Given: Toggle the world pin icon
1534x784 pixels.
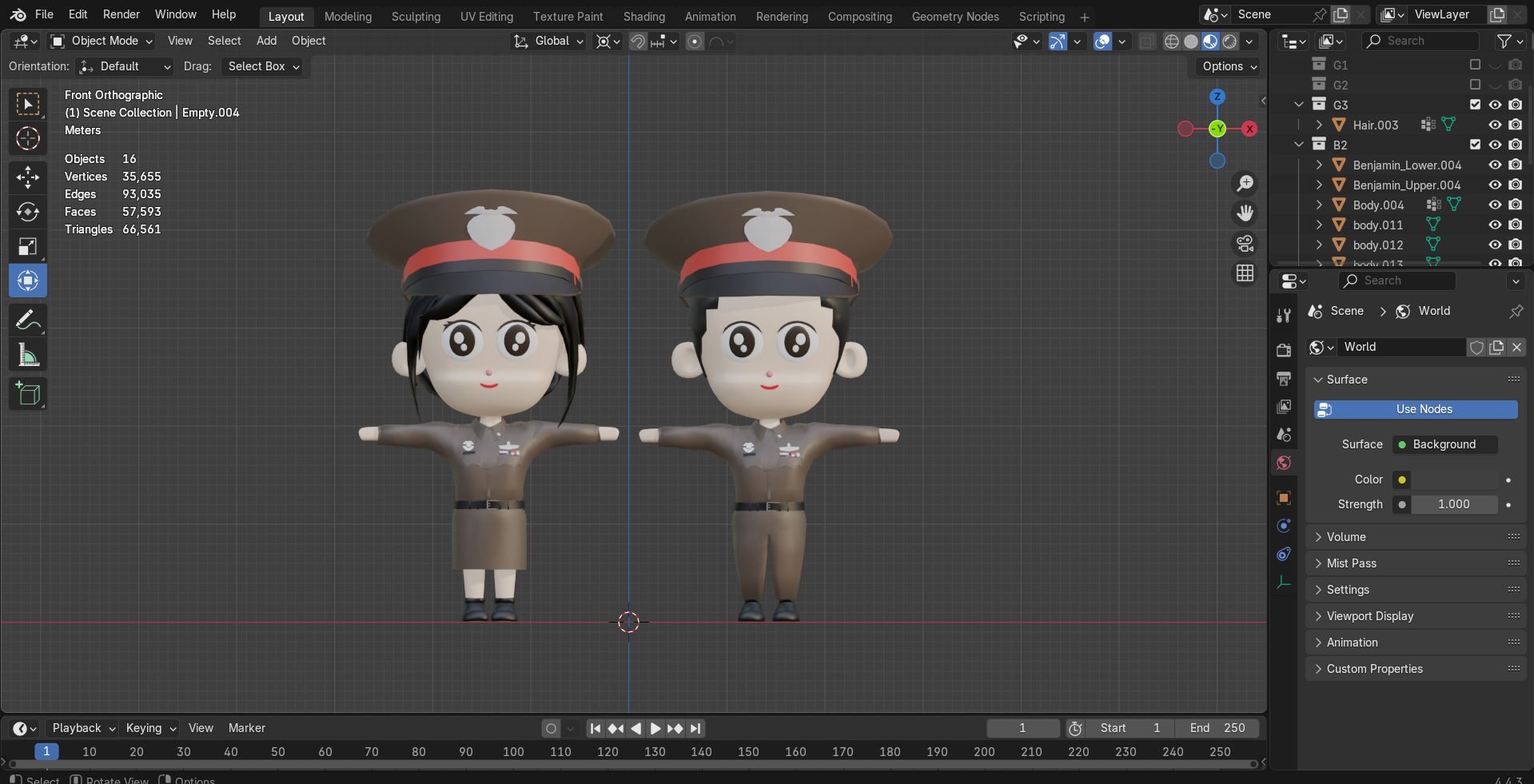Looking at the screenshot, I should 1516,311.
